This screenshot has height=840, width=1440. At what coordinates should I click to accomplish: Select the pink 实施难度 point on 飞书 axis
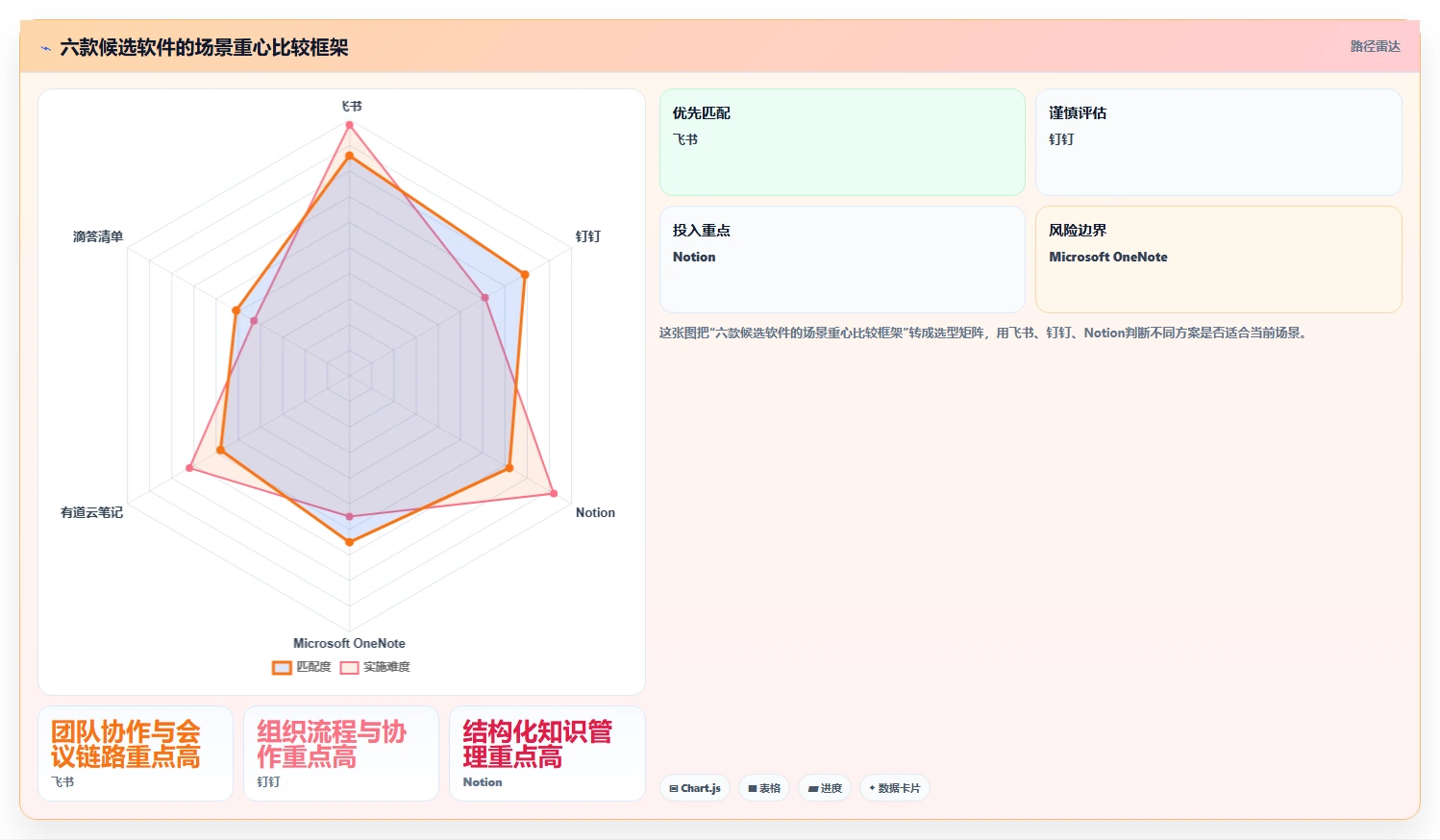point(349,125)
